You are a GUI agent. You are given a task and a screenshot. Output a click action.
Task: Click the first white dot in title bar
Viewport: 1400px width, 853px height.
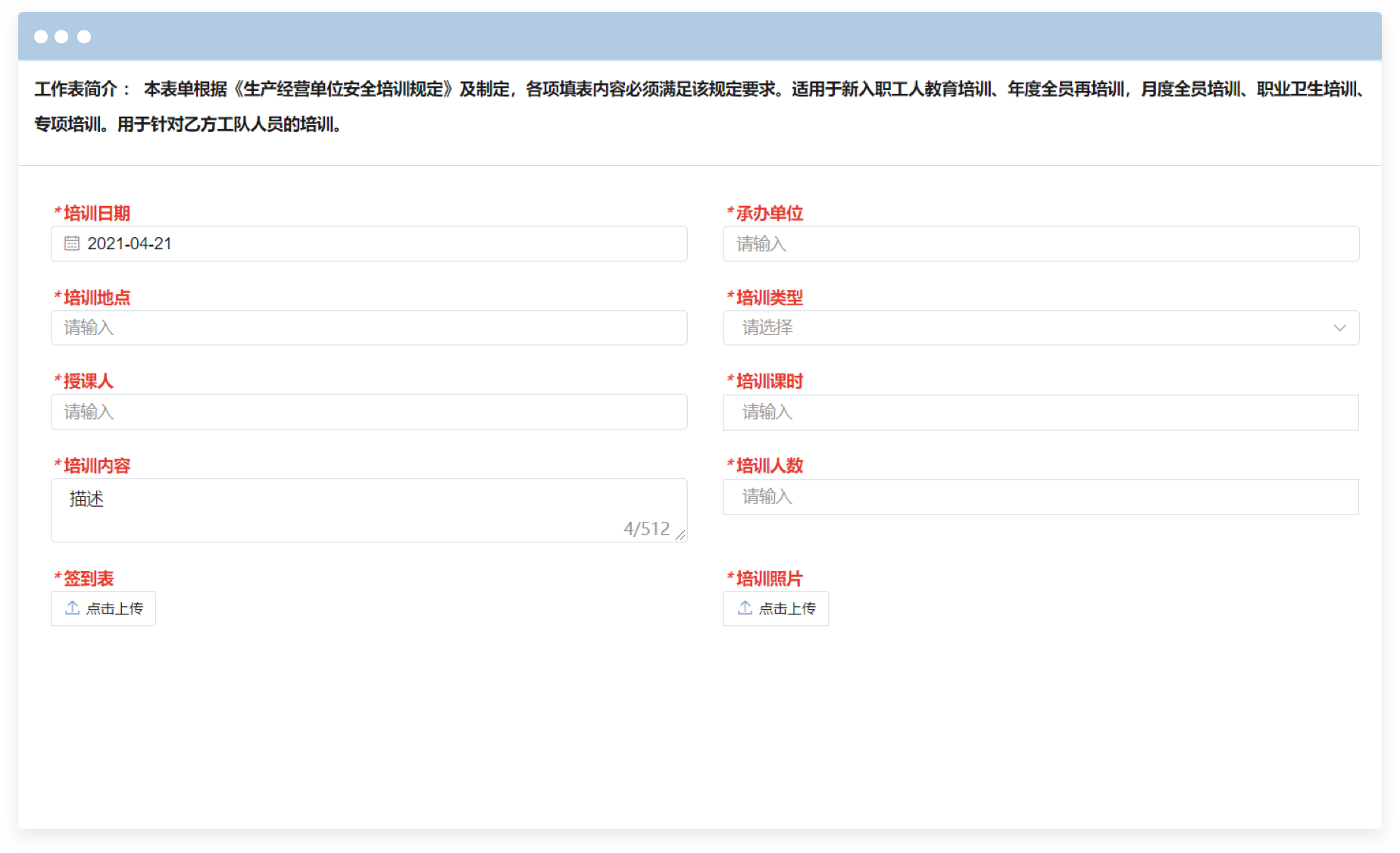click(x=41, y=36)
